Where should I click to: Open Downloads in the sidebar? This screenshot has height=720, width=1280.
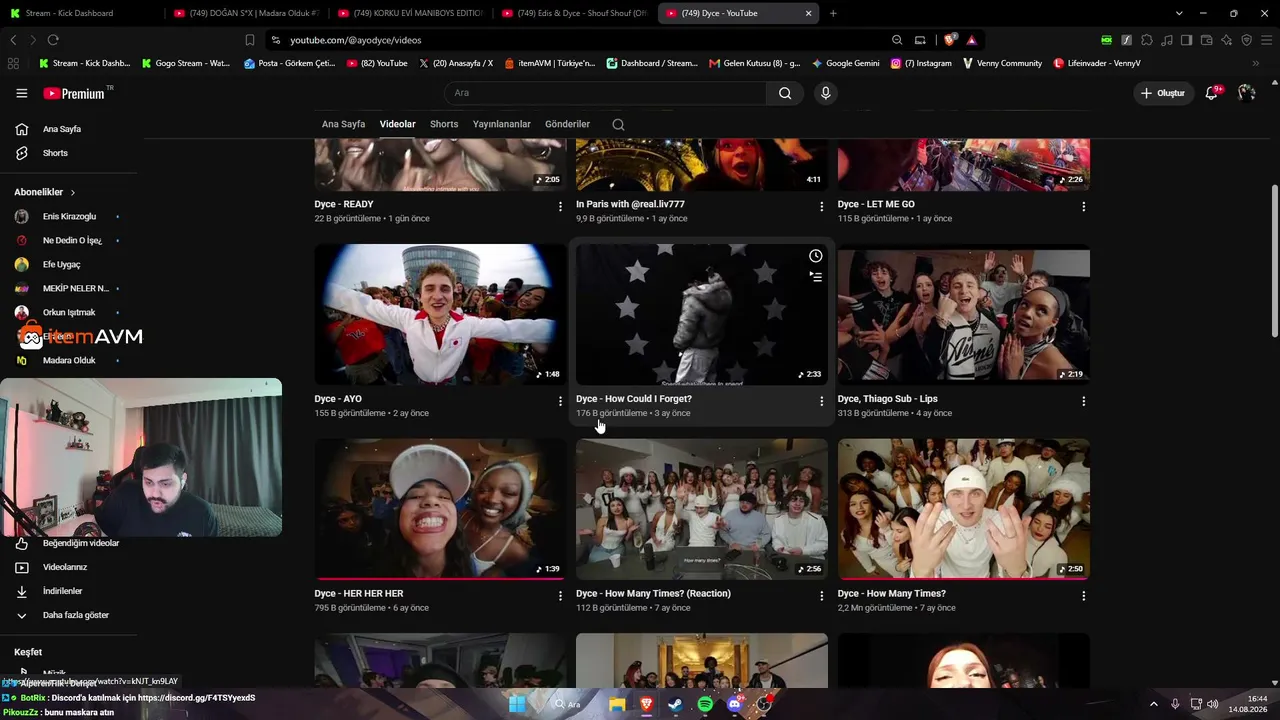(62, 591)
